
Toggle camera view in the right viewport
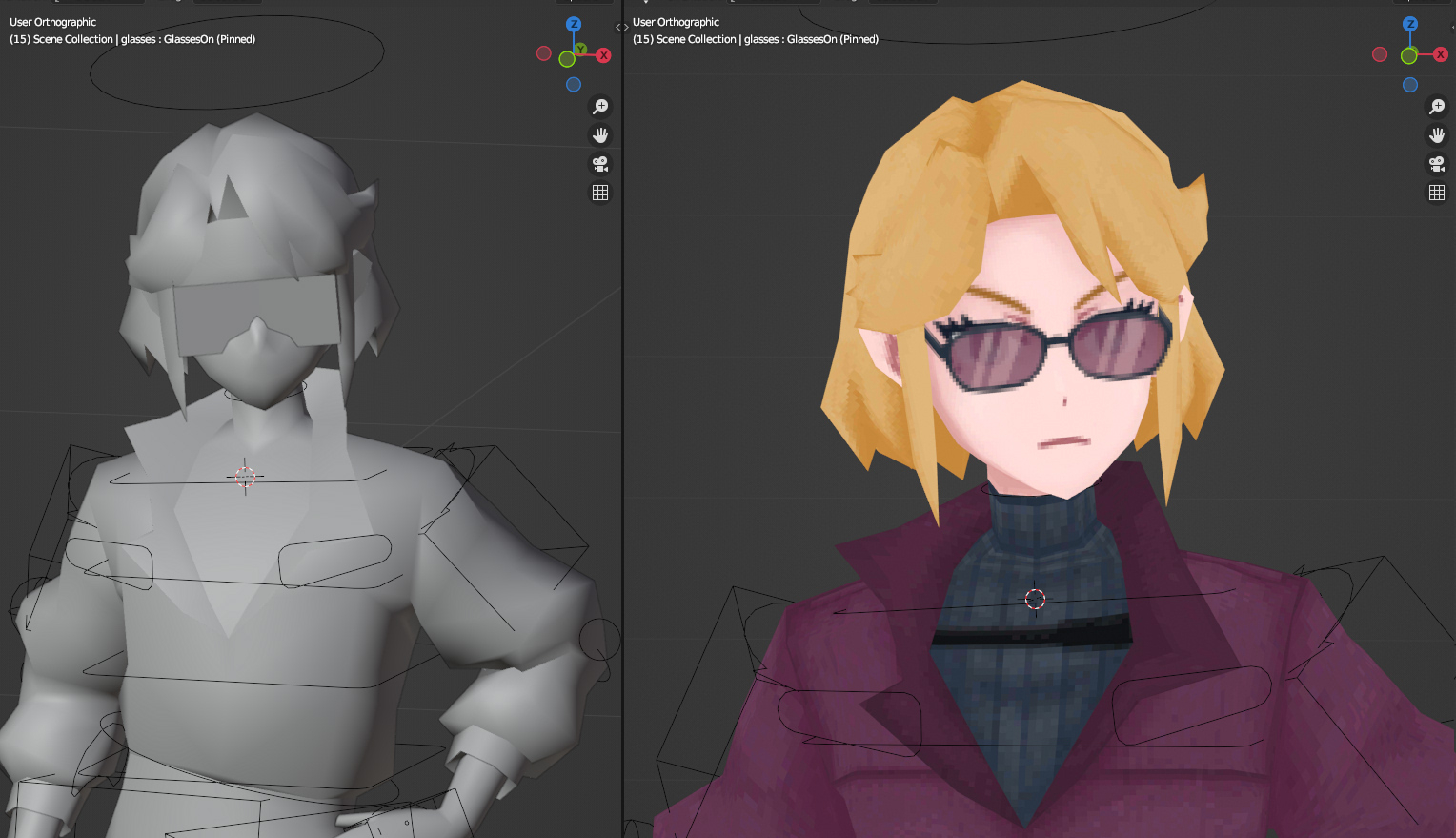point(1437,164)
